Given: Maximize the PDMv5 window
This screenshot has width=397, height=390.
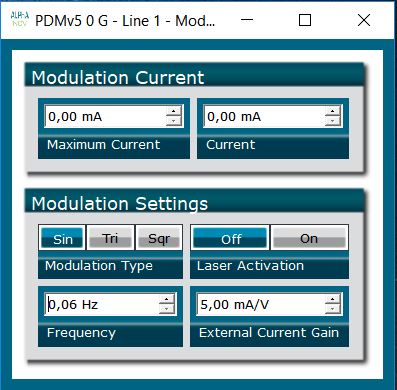Looking at the screenshot, I should pyautogui.click(x=305, y=20).
